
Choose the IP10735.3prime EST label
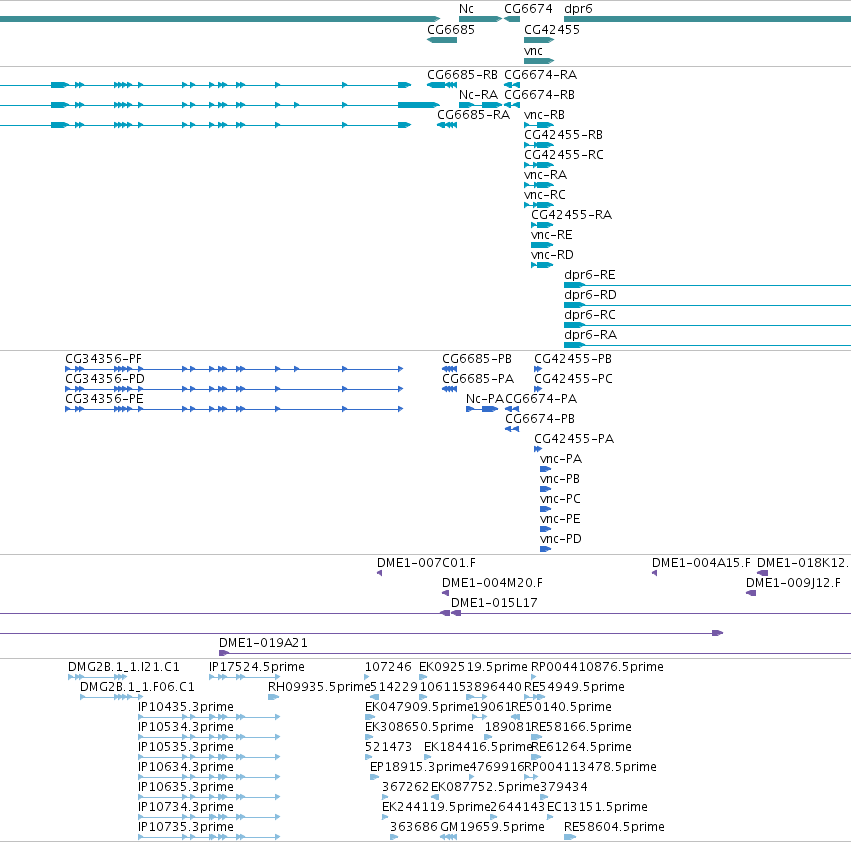(x=186, y=827)
